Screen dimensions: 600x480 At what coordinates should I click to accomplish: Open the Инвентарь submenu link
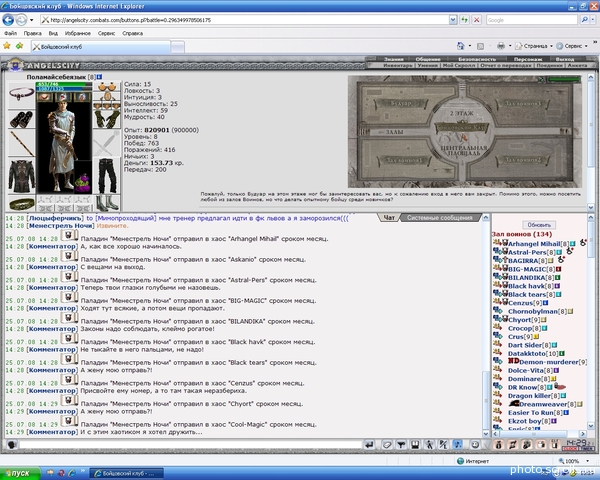point(398,65)
